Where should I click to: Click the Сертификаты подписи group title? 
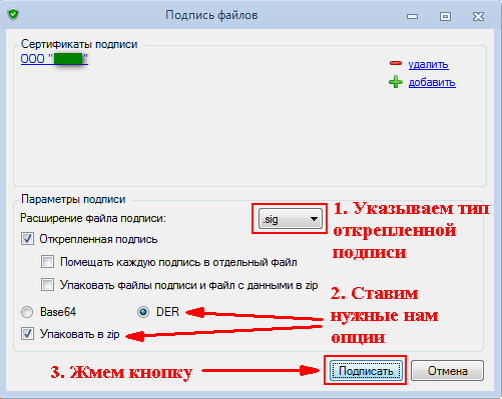point(79,44)
